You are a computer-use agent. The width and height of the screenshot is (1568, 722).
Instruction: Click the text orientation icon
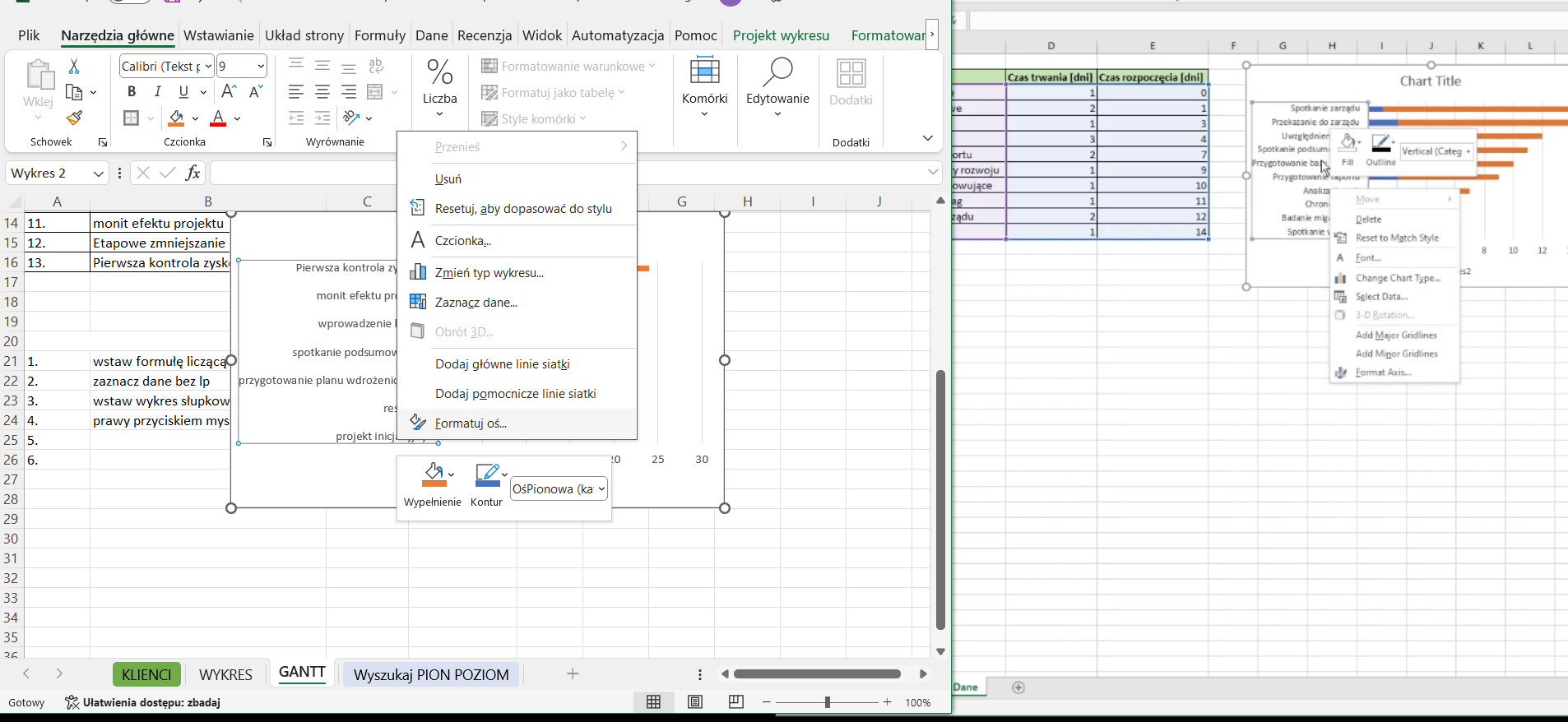[352, 118]
